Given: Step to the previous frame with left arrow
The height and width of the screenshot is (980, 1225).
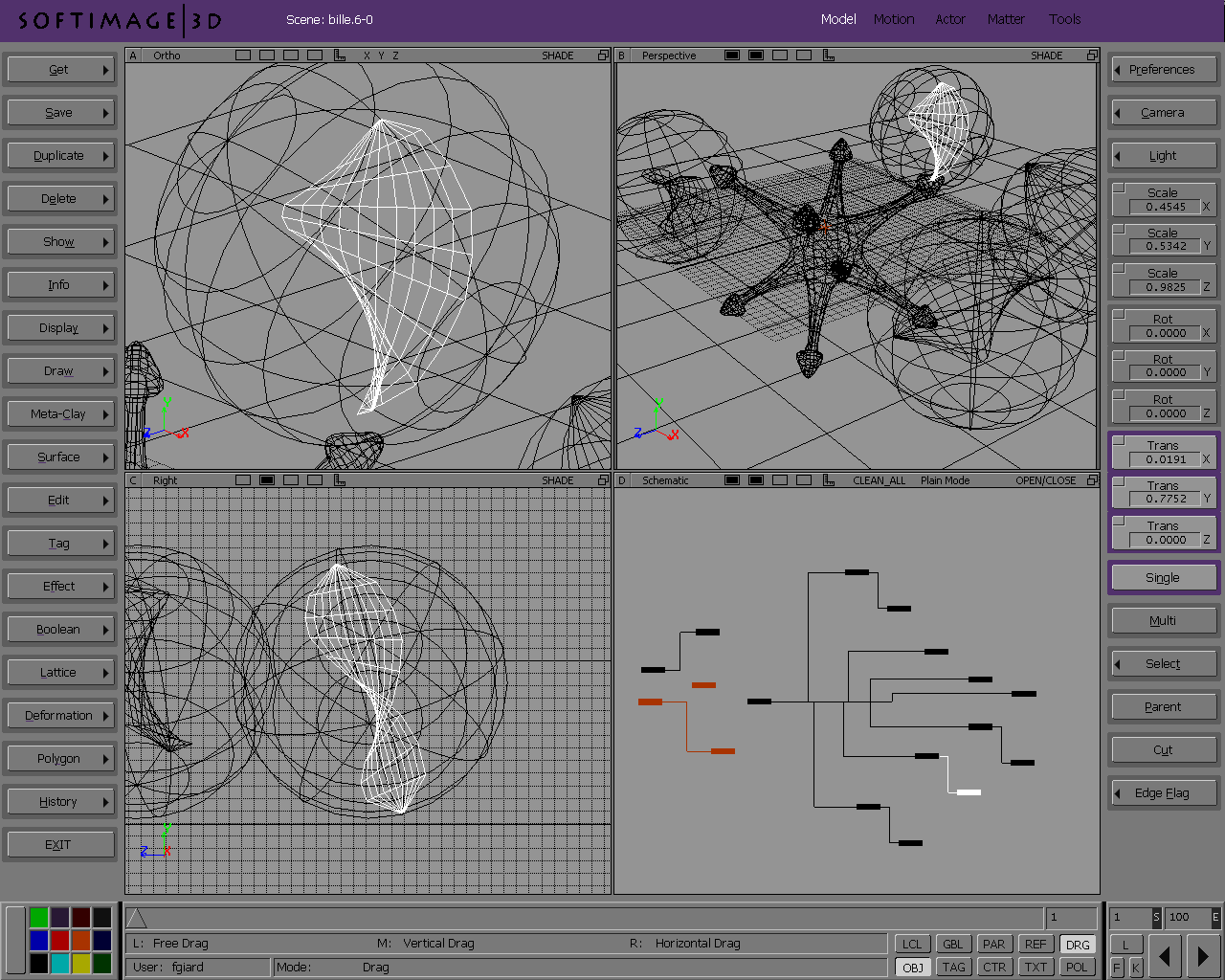Looking at the screenshot, I should point(1165,955).
